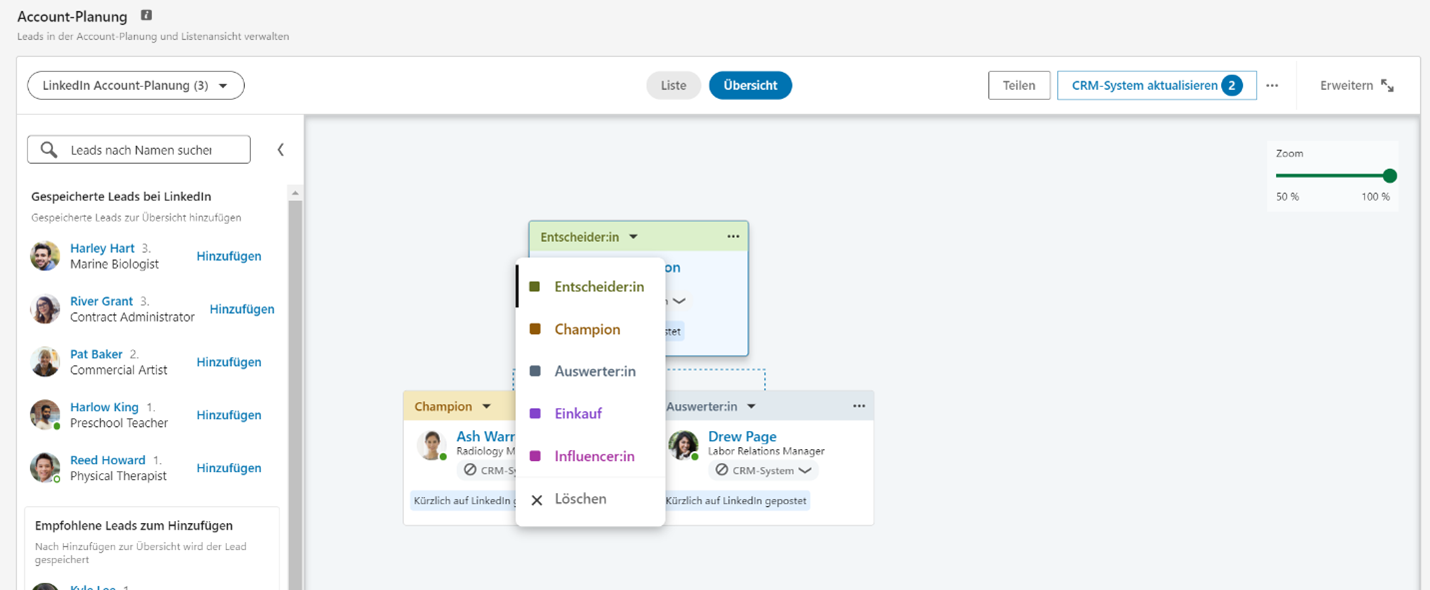Screen dimensions: 1430x590
Task: Click the search magnifier icon
Action: 48,150
